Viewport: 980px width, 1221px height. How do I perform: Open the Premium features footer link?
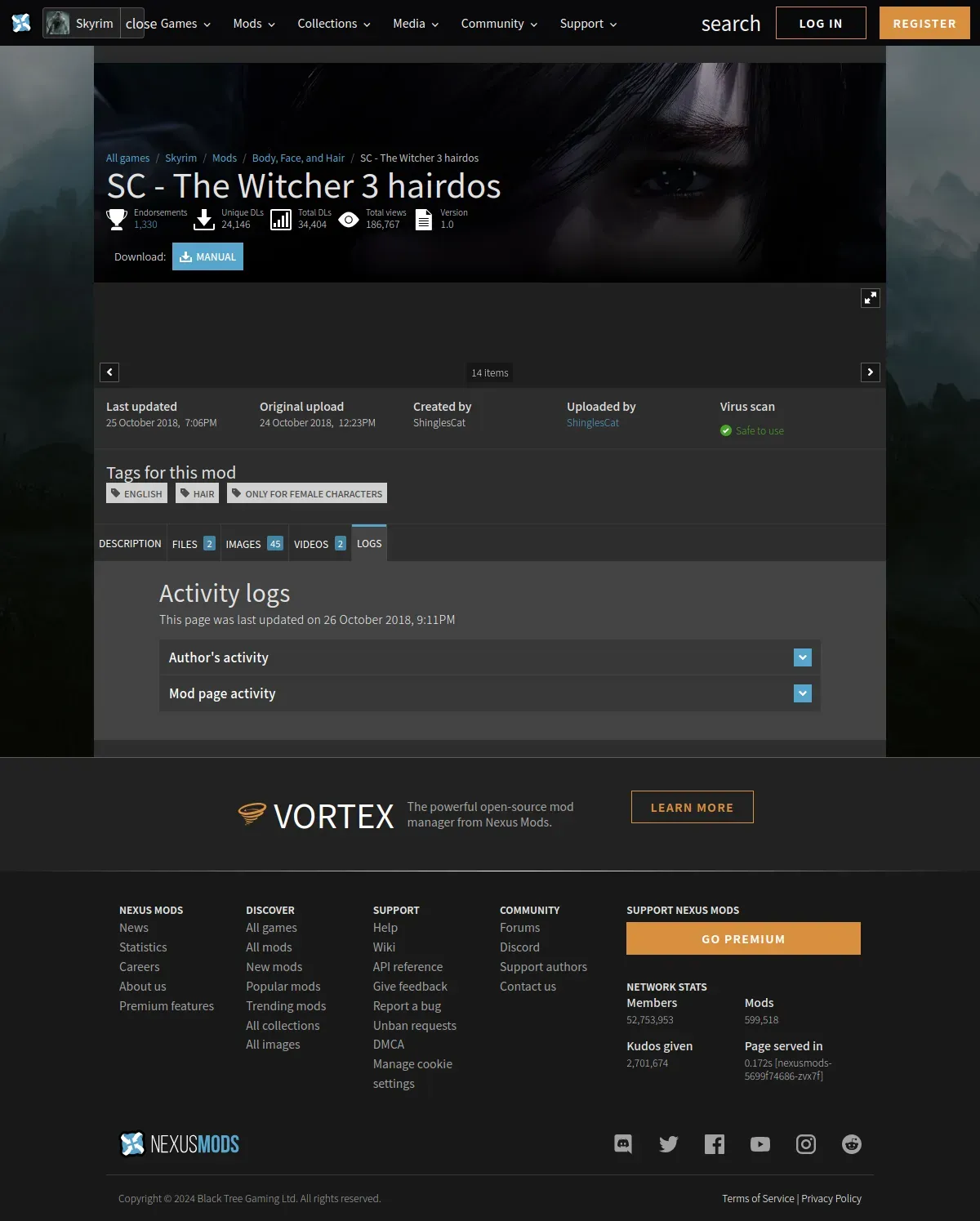167,1006
